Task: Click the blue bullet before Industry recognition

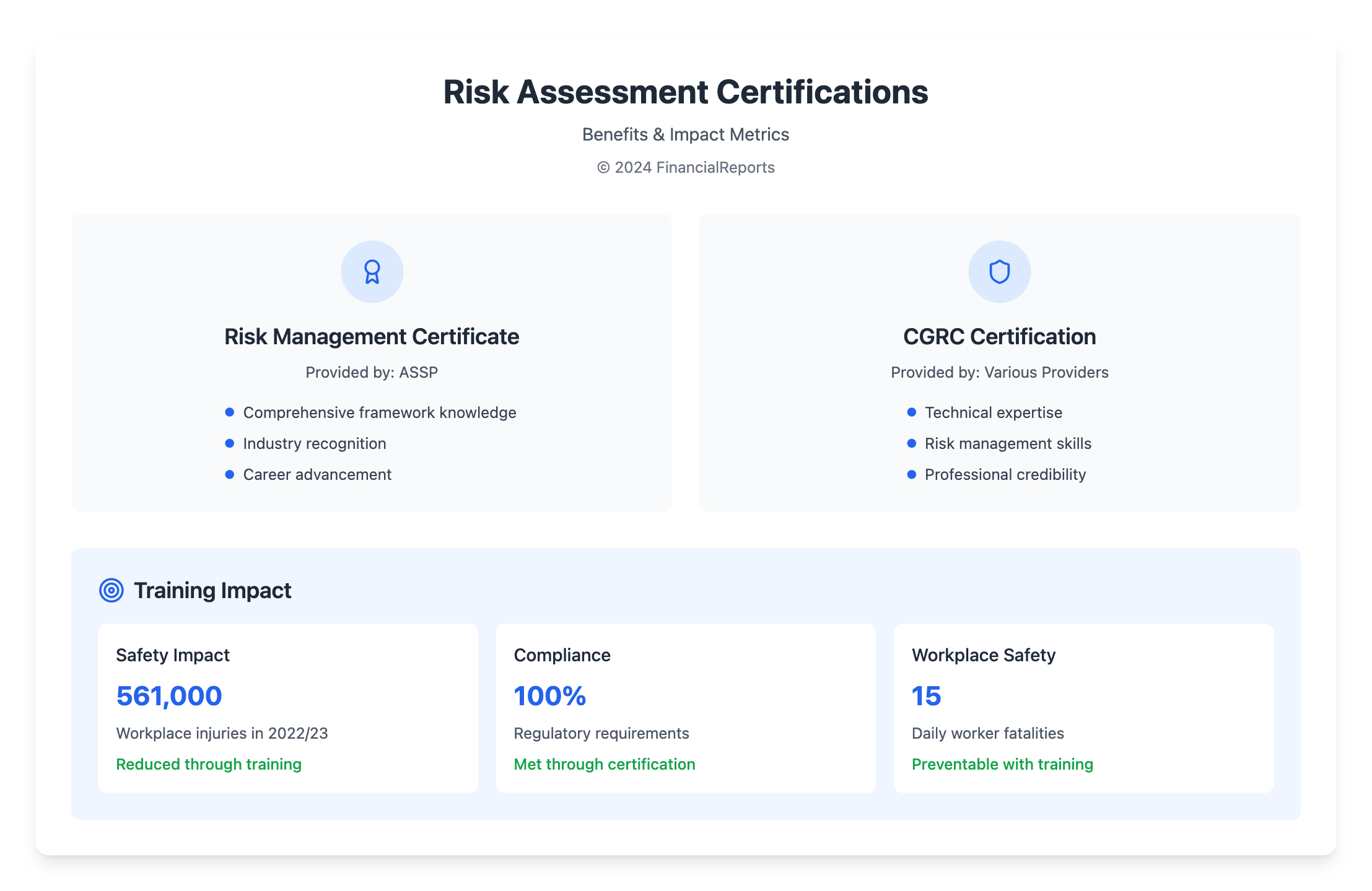Action: pos(230,443)
